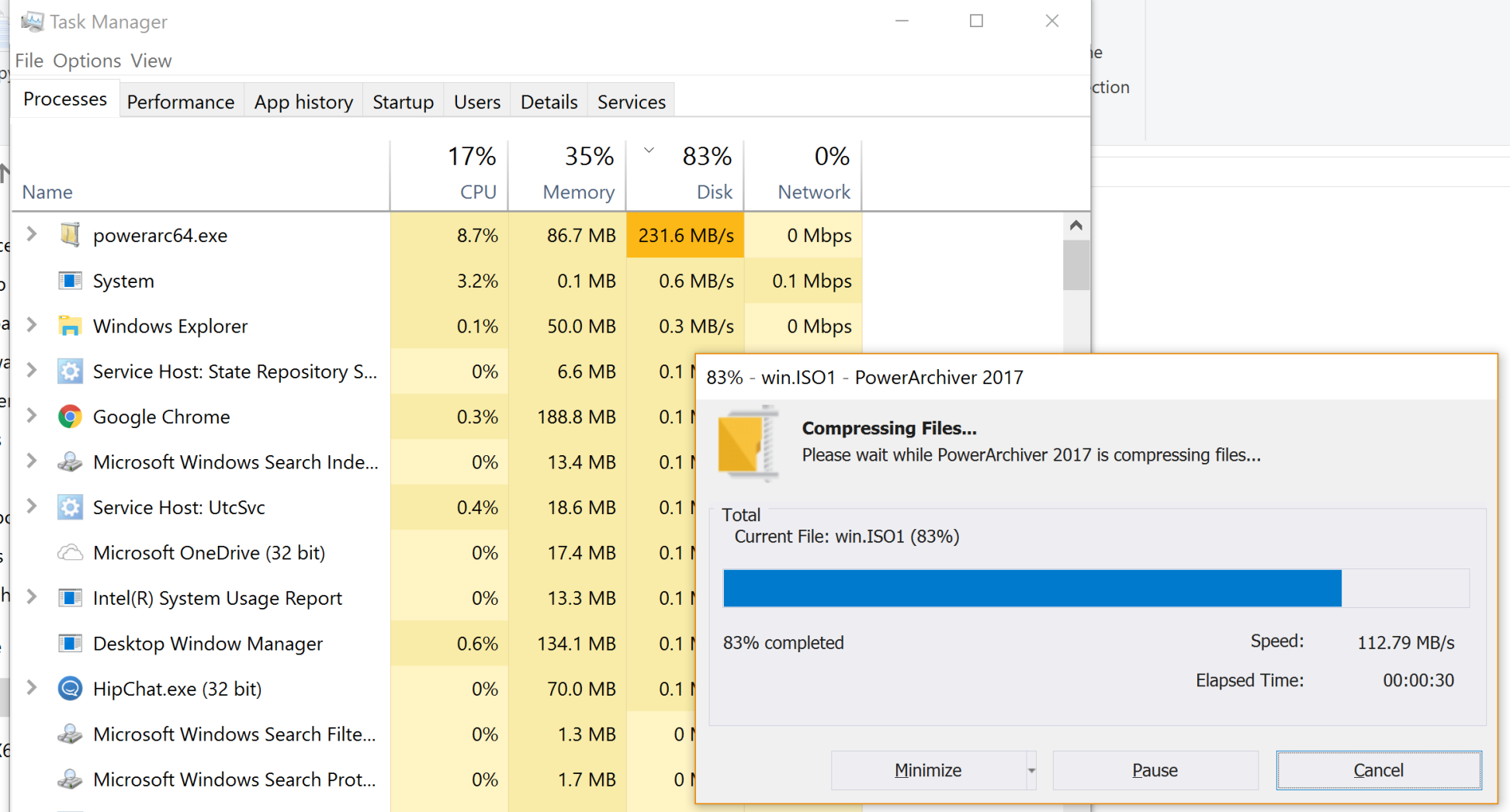Expand Service Host: State Repository group
Image resolution: width=1510 pixels, height=812 pixels.
[x=32, y=371]
